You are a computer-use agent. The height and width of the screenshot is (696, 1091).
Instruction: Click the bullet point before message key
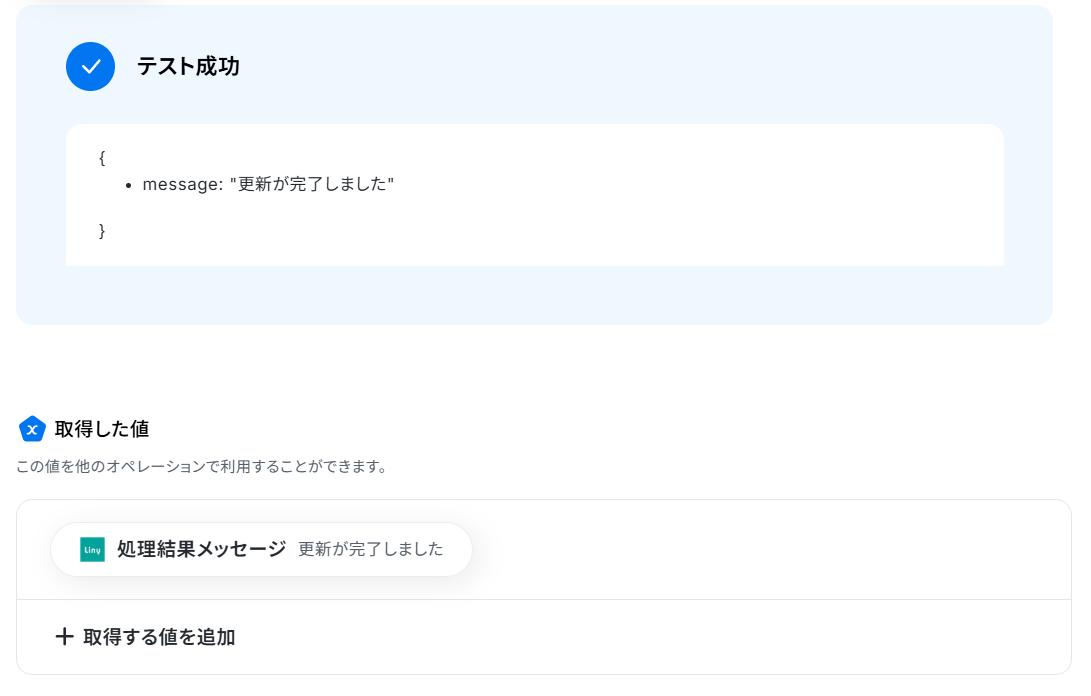coord(129,186)
